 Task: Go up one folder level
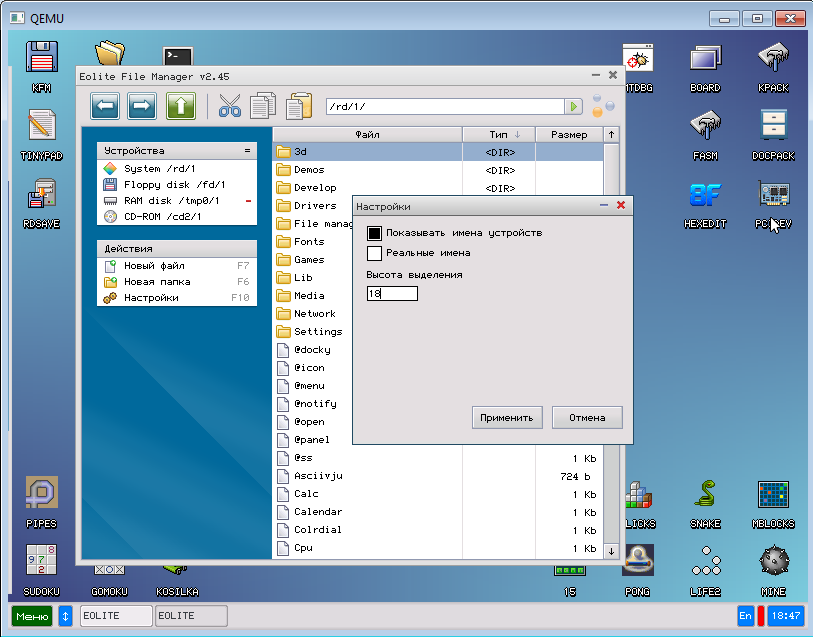point(180,106)
